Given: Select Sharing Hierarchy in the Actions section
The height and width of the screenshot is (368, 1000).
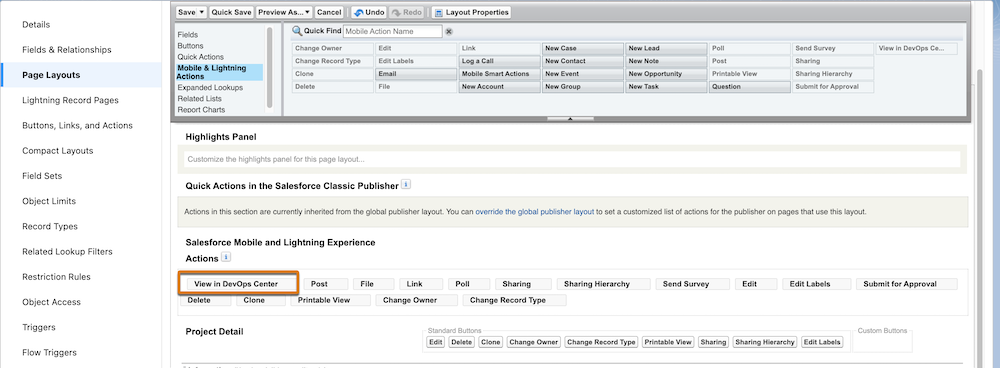Looking at the screenshot, I should [603, 284].
